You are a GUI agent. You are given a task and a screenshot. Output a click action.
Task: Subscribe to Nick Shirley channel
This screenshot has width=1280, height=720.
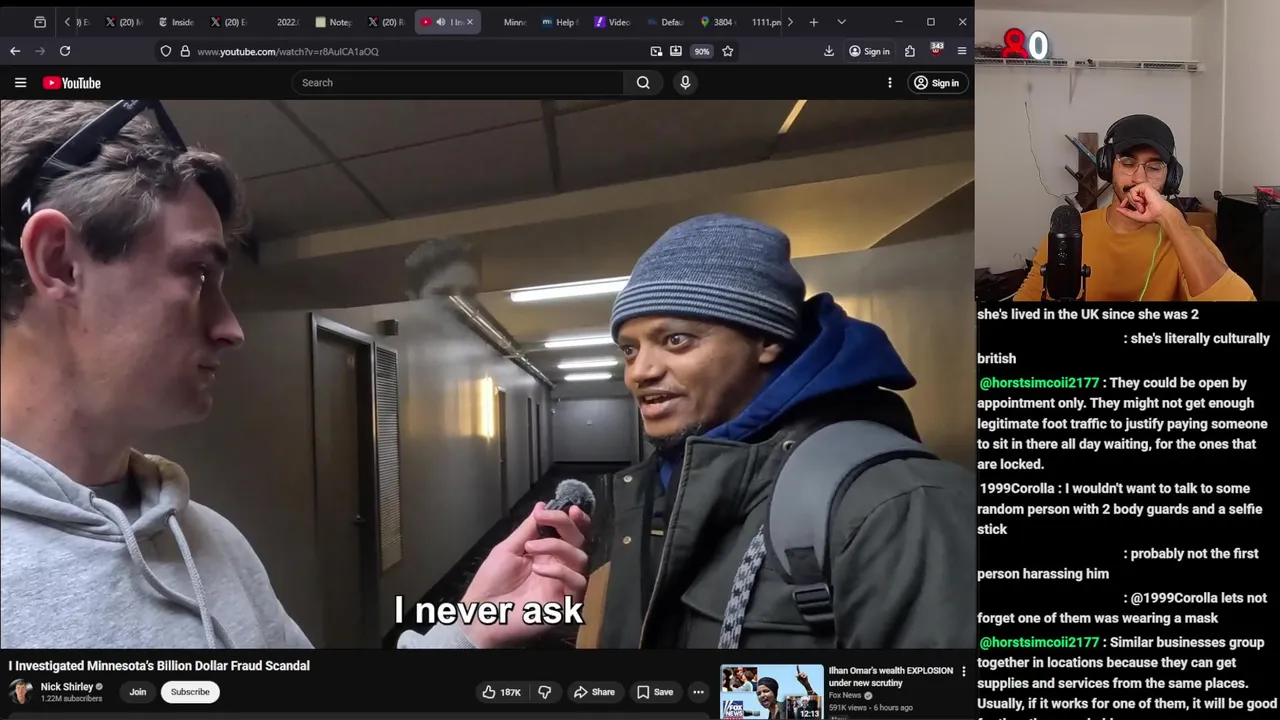[x=190, y=692]
